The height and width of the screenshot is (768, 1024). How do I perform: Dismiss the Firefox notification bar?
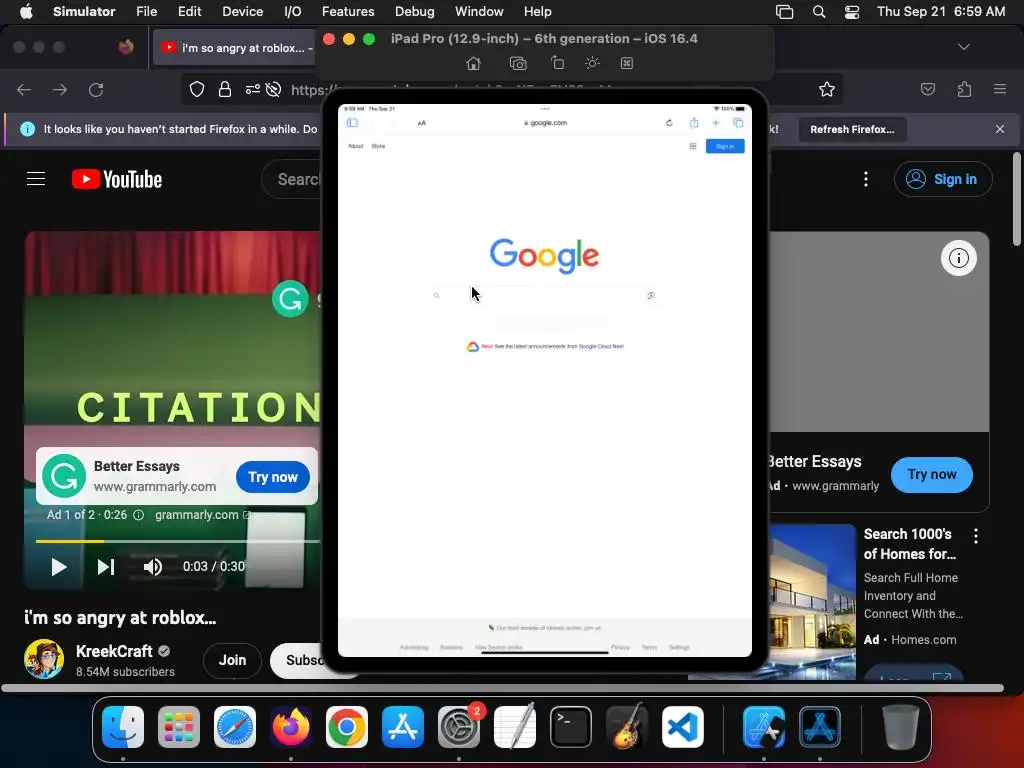click(x=1000, y=129)
